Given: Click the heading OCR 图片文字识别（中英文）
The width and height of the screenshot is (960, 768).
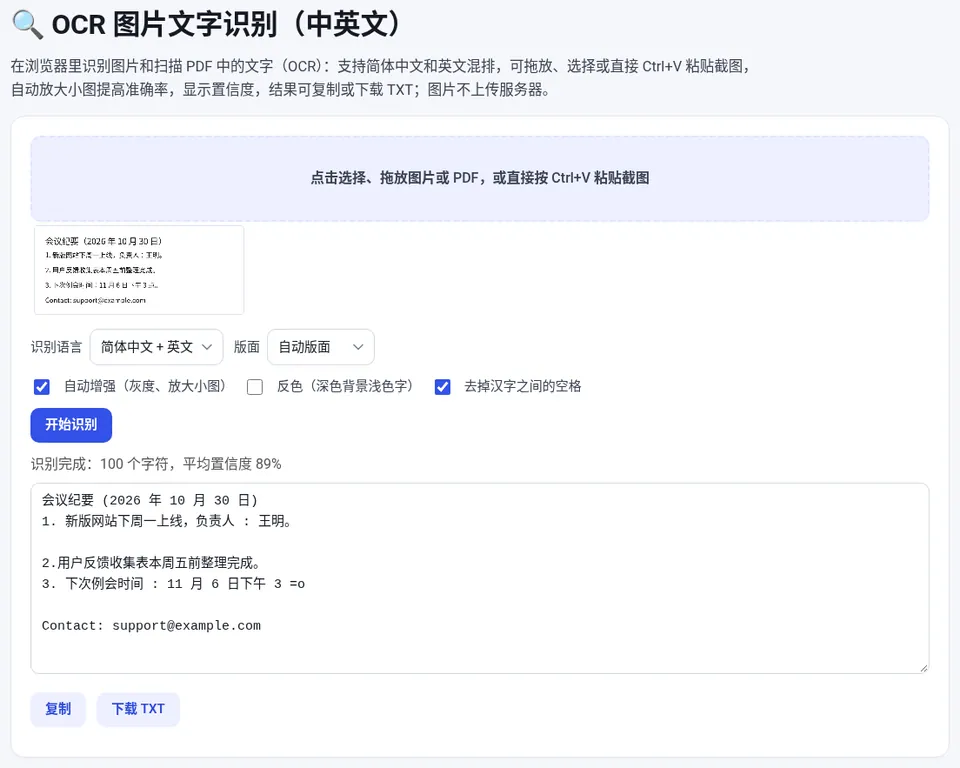Looking at the screenshot, I should pyautogui.click(x=227, y=24).
